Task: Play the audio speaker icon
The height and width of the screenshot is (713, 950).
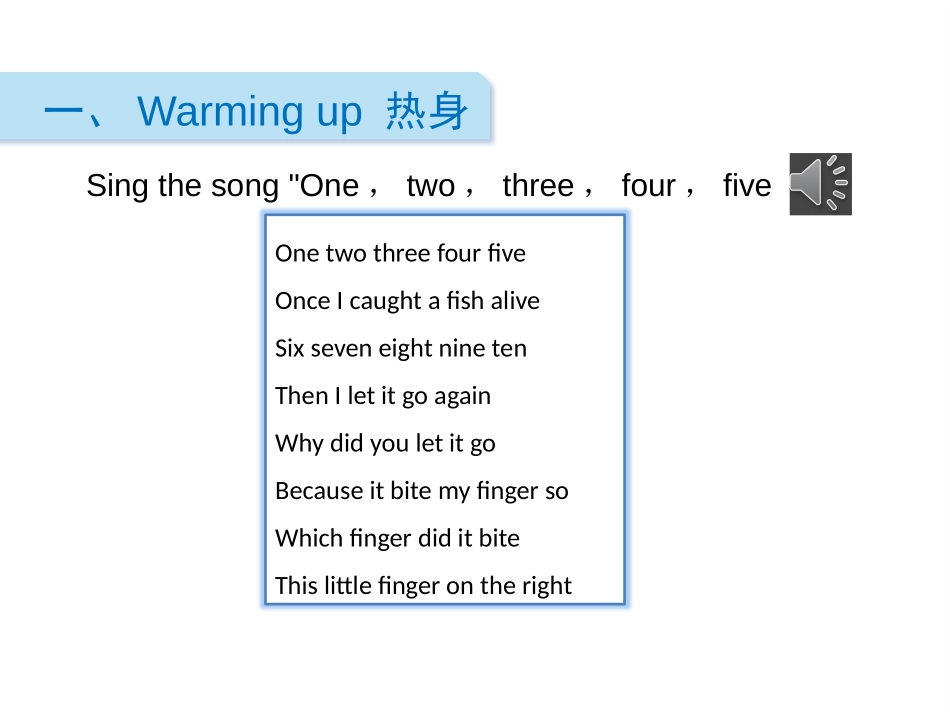Action: pos(820,184)
